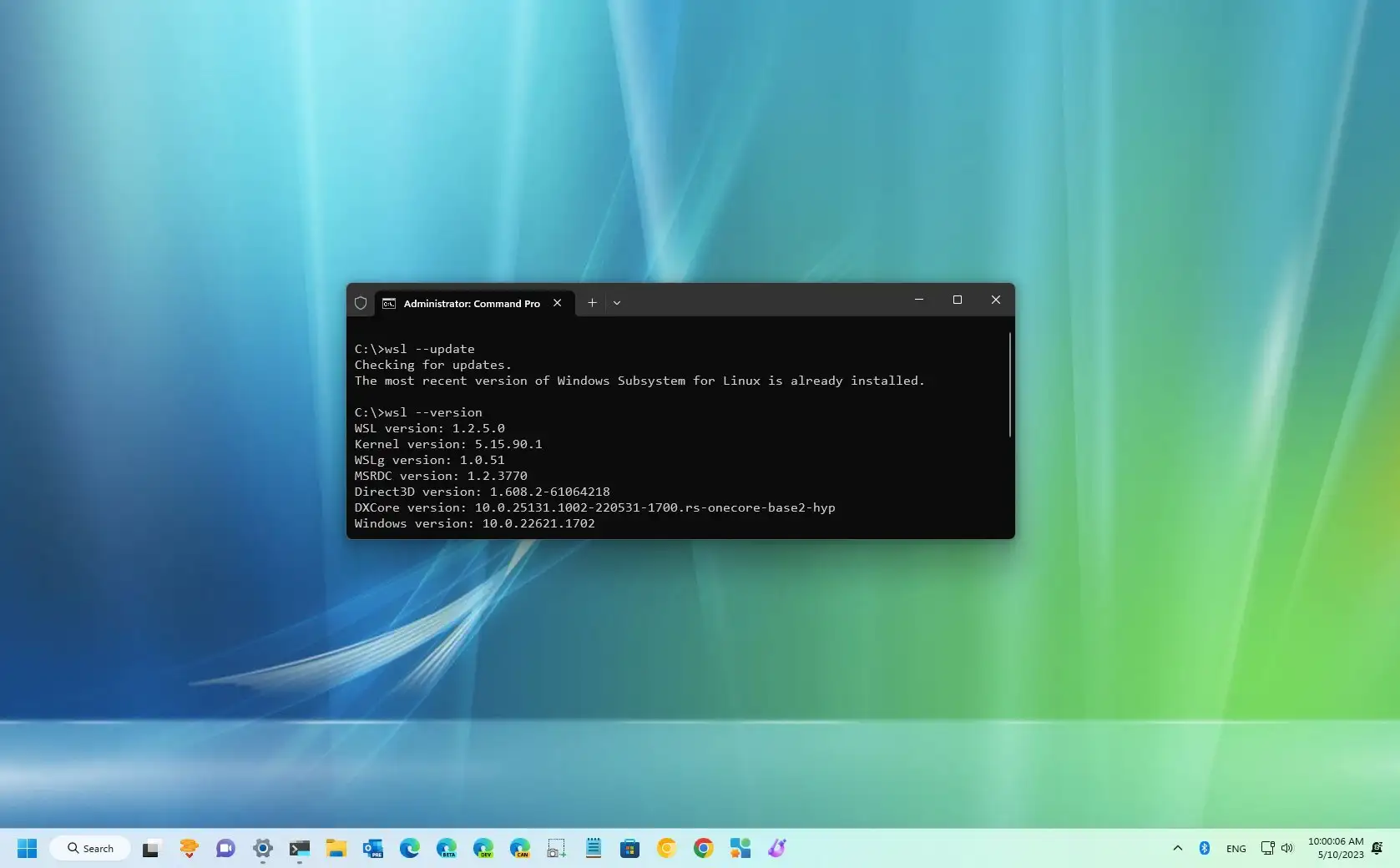Image resolution: width=1400 pixels, height=868 pixels.
Task: Open the Start menu
Action: point(28,848)
